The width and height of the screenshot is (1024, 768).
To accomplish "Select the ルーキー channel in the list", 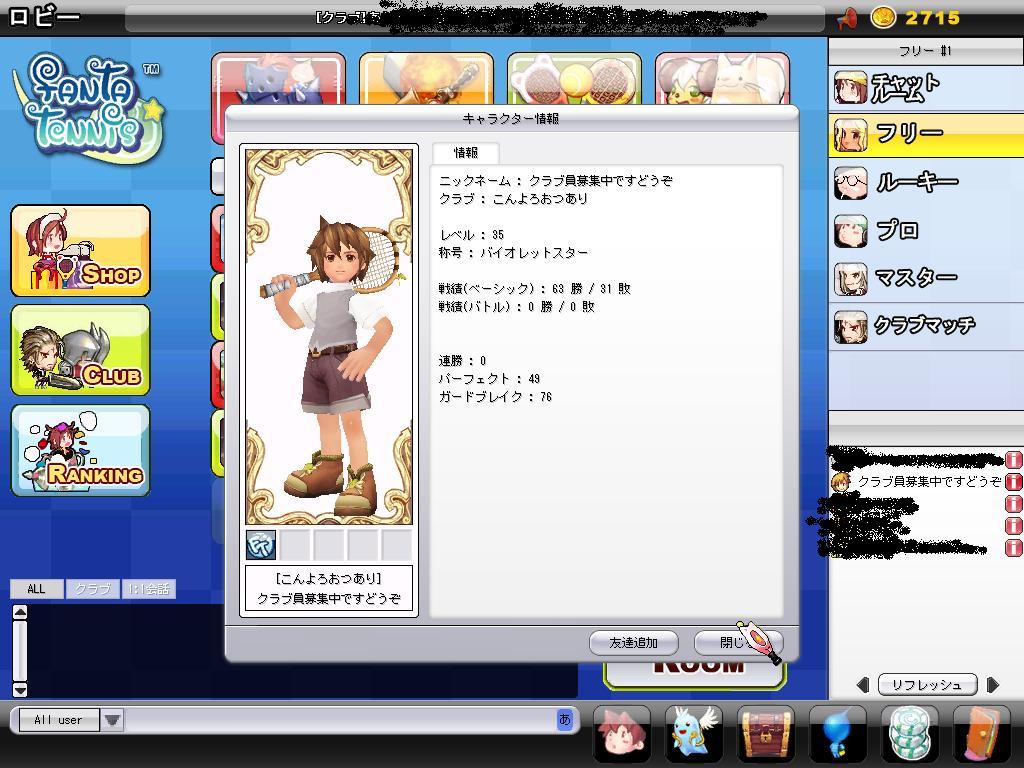I will [x=916, y=183].
